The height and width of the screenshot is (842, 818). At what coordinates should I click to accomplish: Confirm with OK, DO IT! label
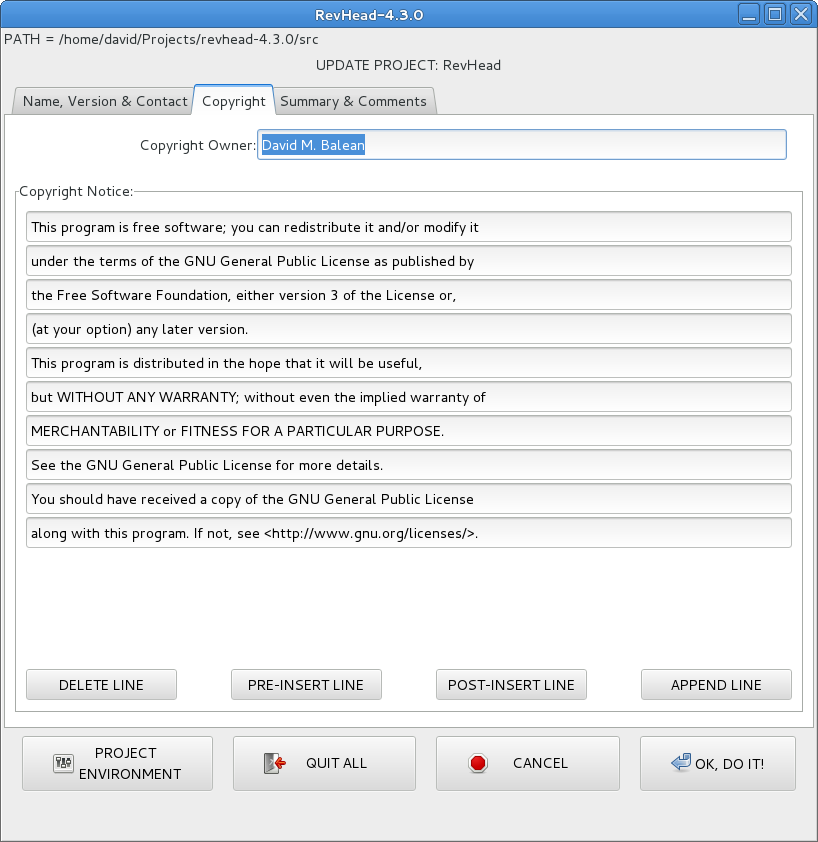(729, 764)
